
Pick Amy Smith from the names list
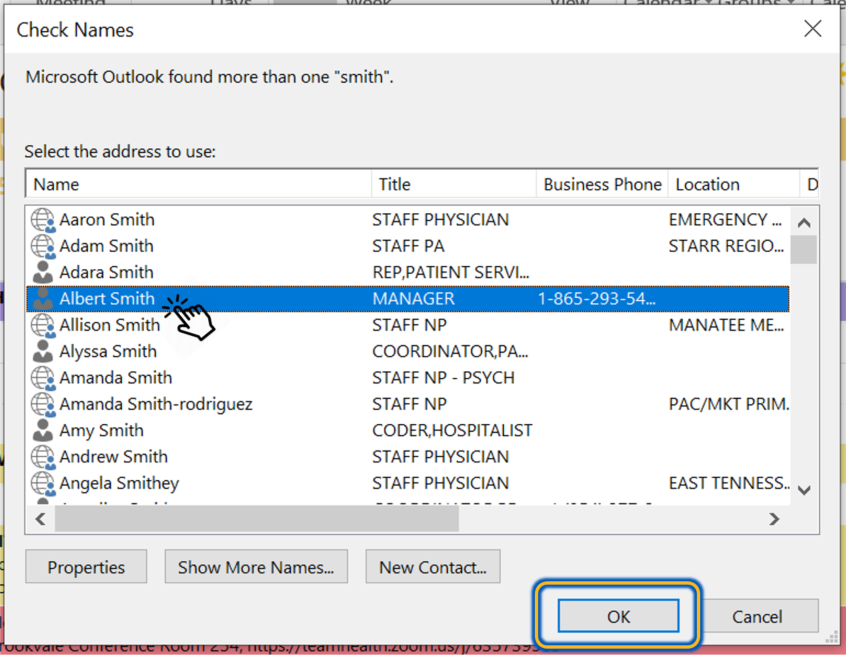coord(408,431)
